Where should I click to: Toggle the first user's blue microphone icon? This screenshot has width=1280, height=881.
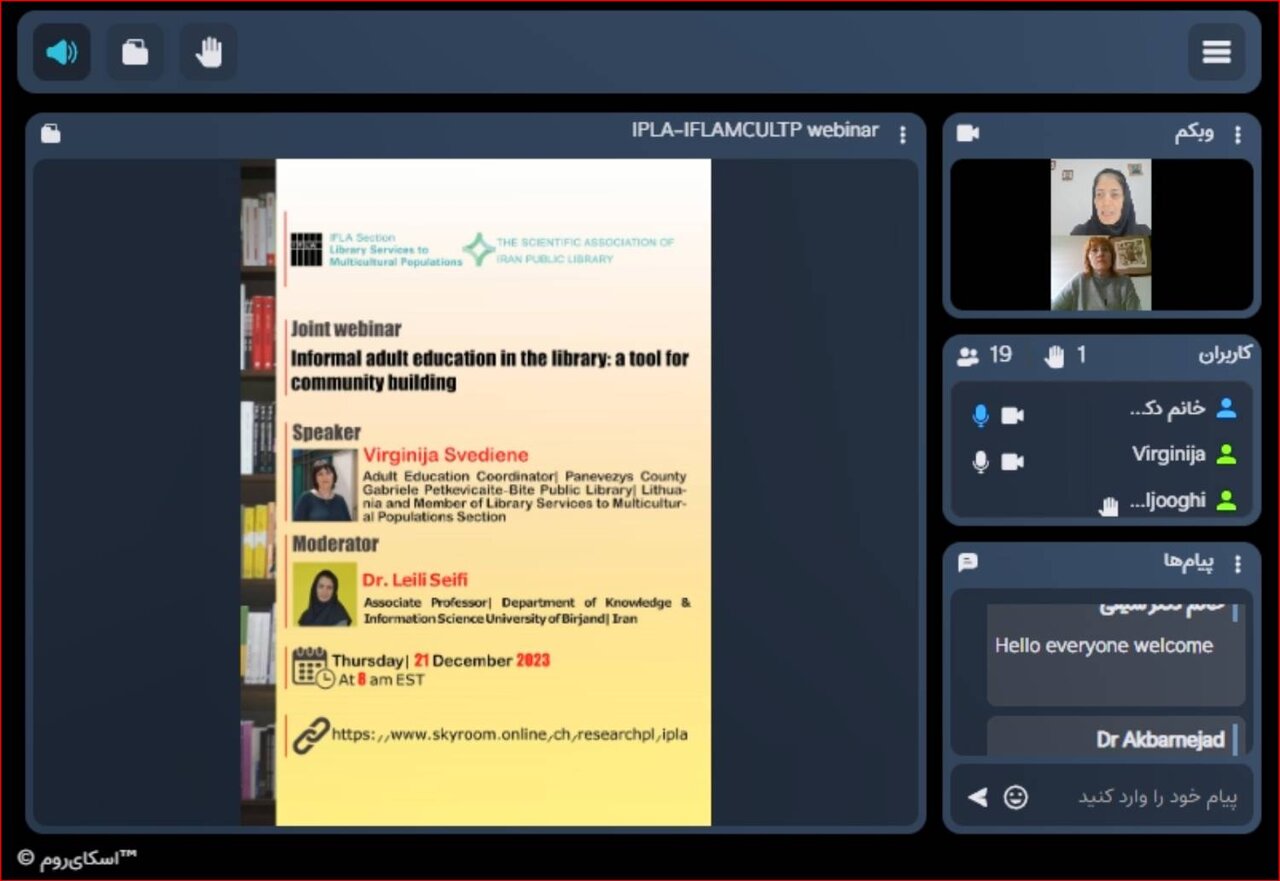(980, 415)
